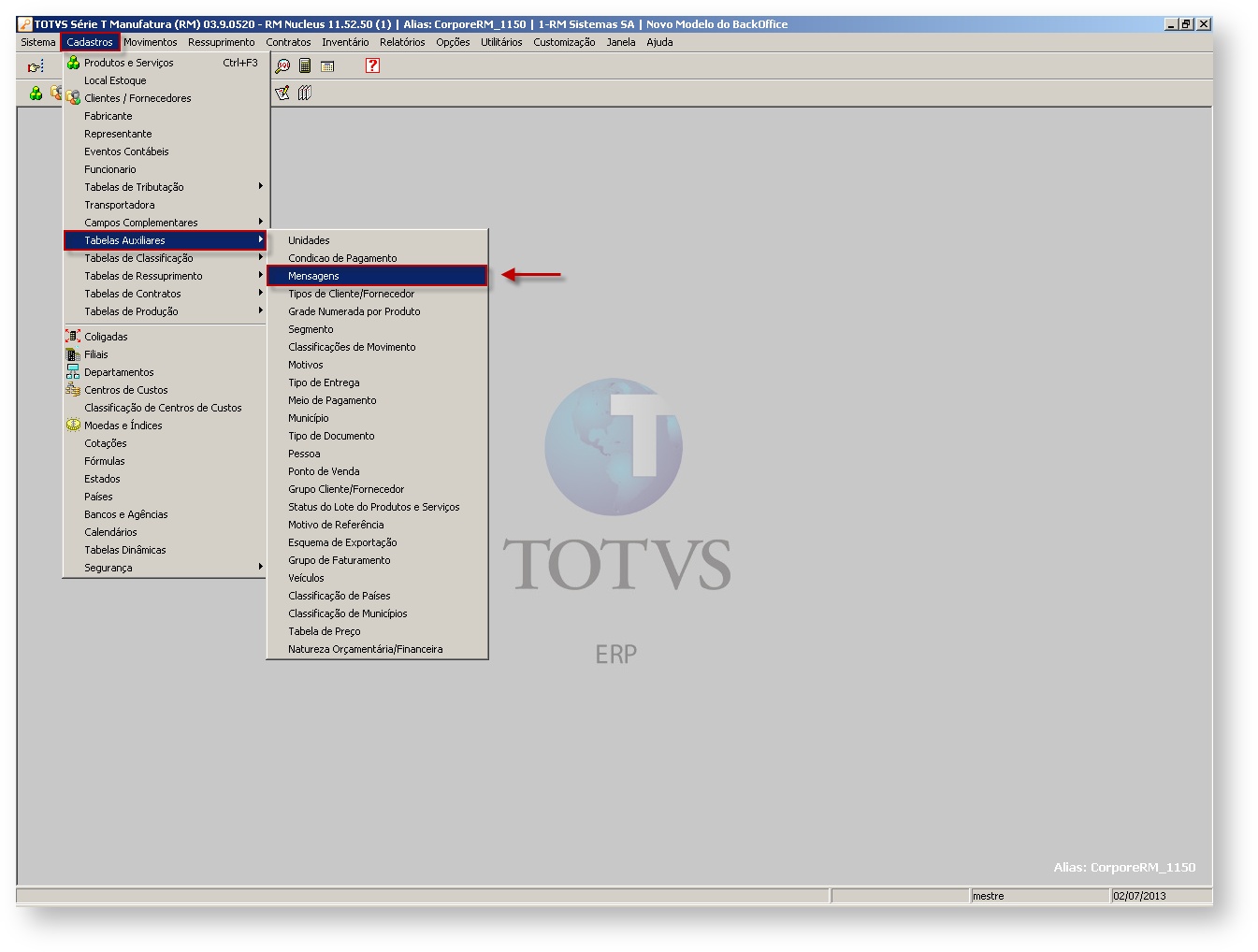Select Moedas e Índices
Screen dimensions: 1258x952
click(166, 426)
